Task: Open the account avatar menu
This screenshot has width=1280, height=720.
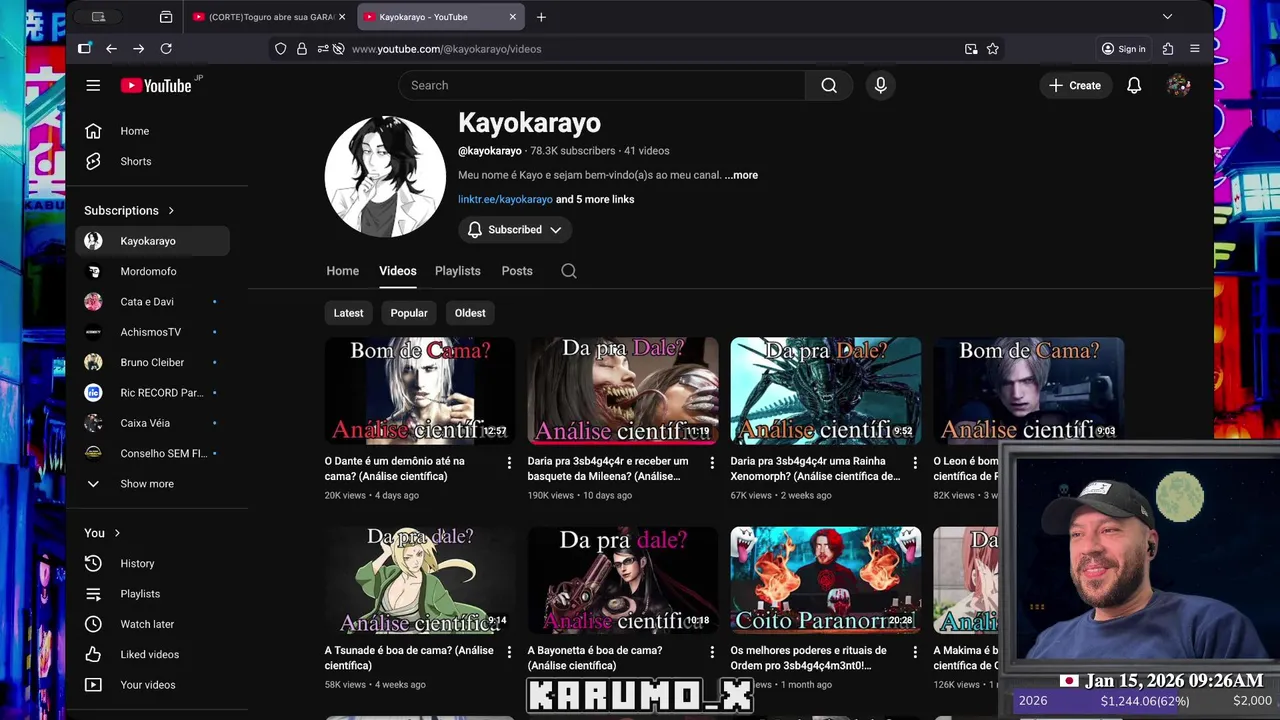Action: (x=1179, y=86)
